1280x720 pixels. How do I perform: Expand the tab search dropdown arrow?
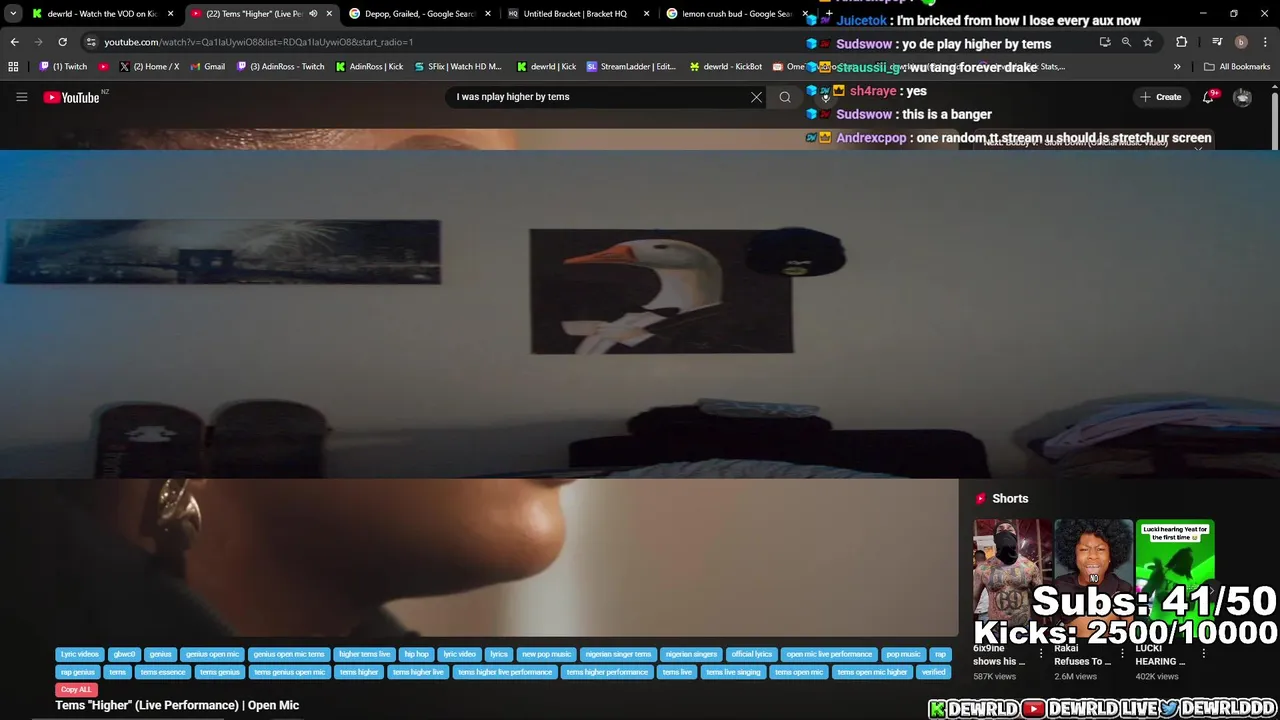coord(13,14)
